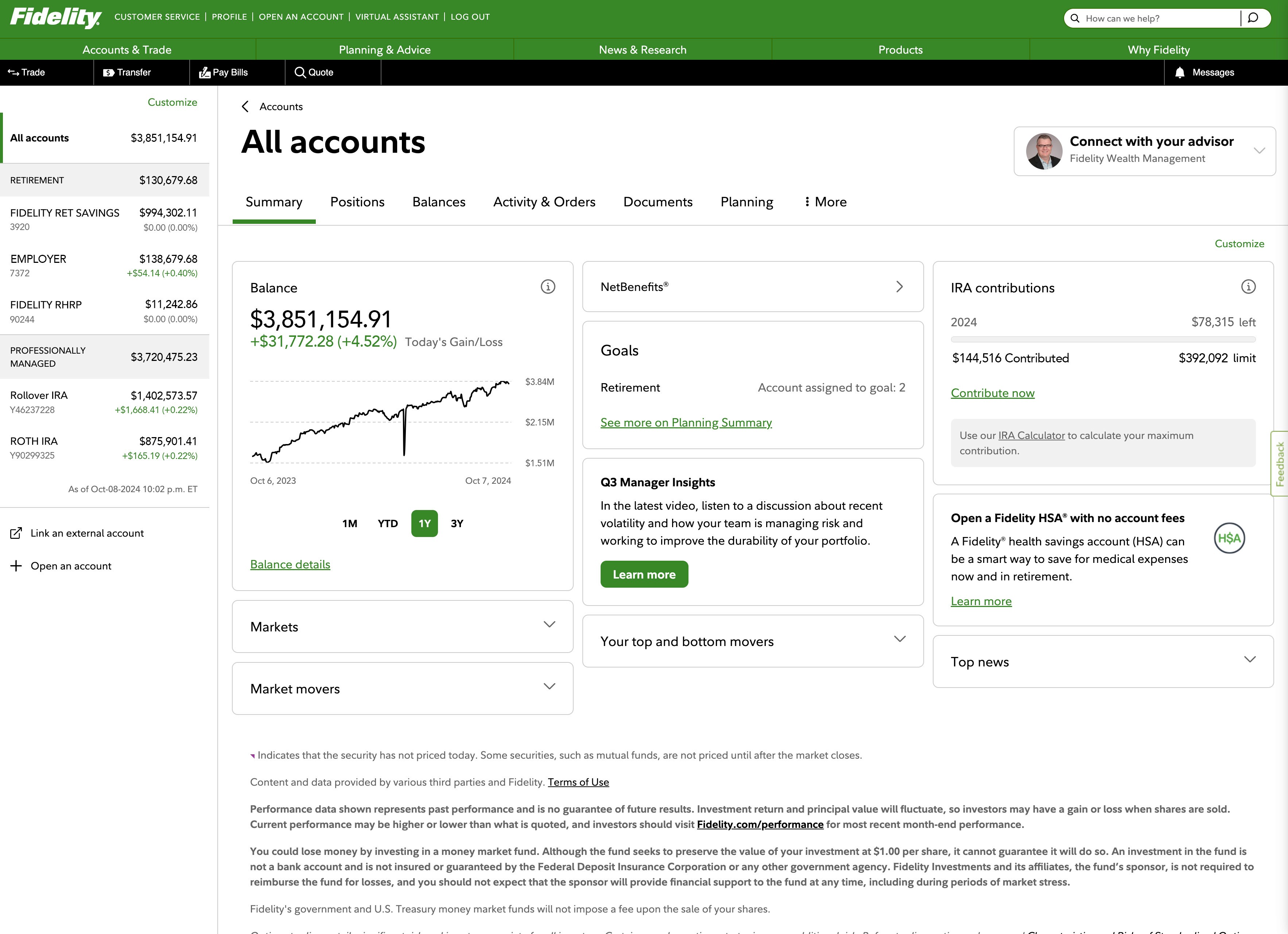
Task: Click the Fidelity logo
Action: [x=56, y=17]
